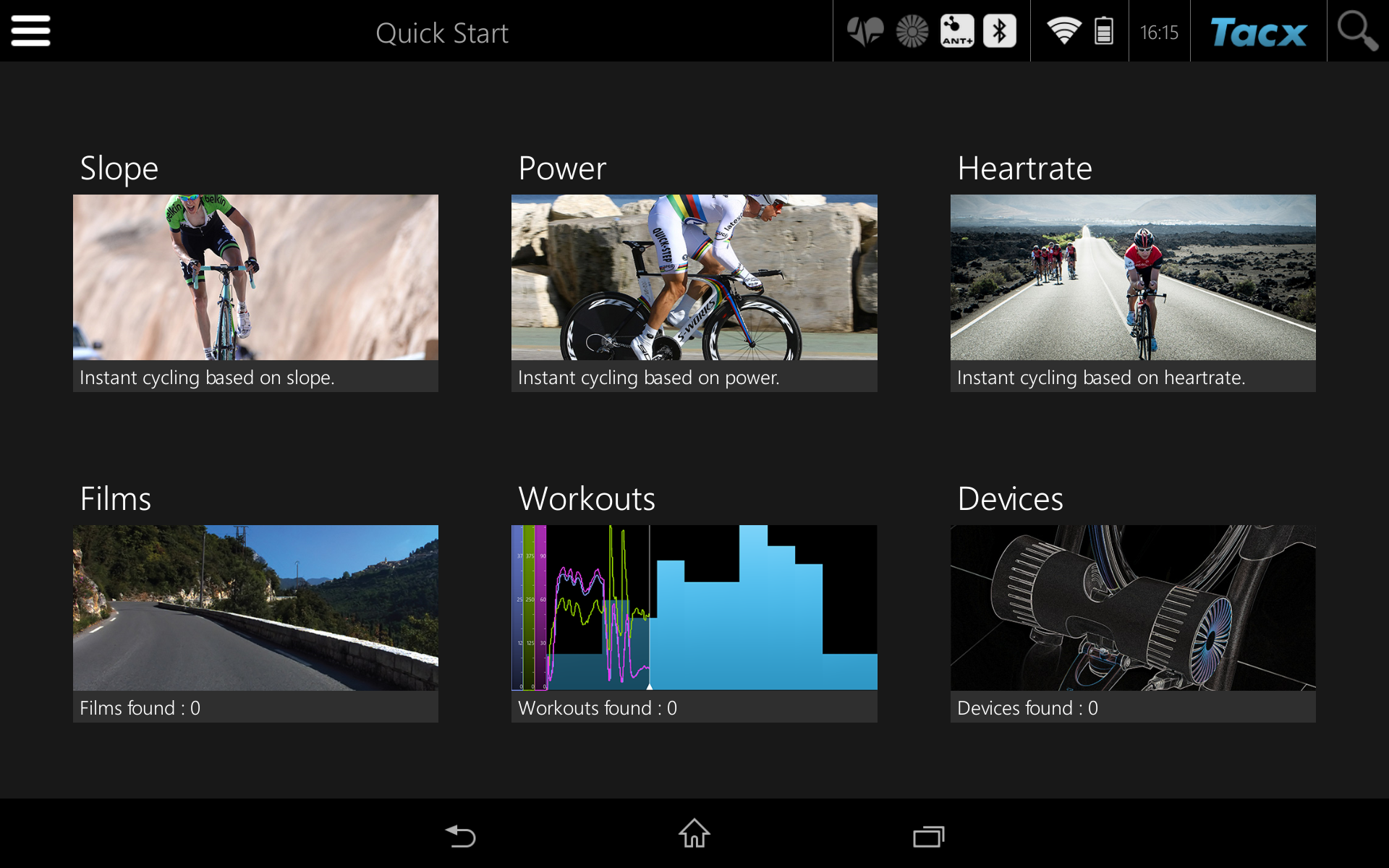Click the Tacx logo

click(x=1259, y=33)
